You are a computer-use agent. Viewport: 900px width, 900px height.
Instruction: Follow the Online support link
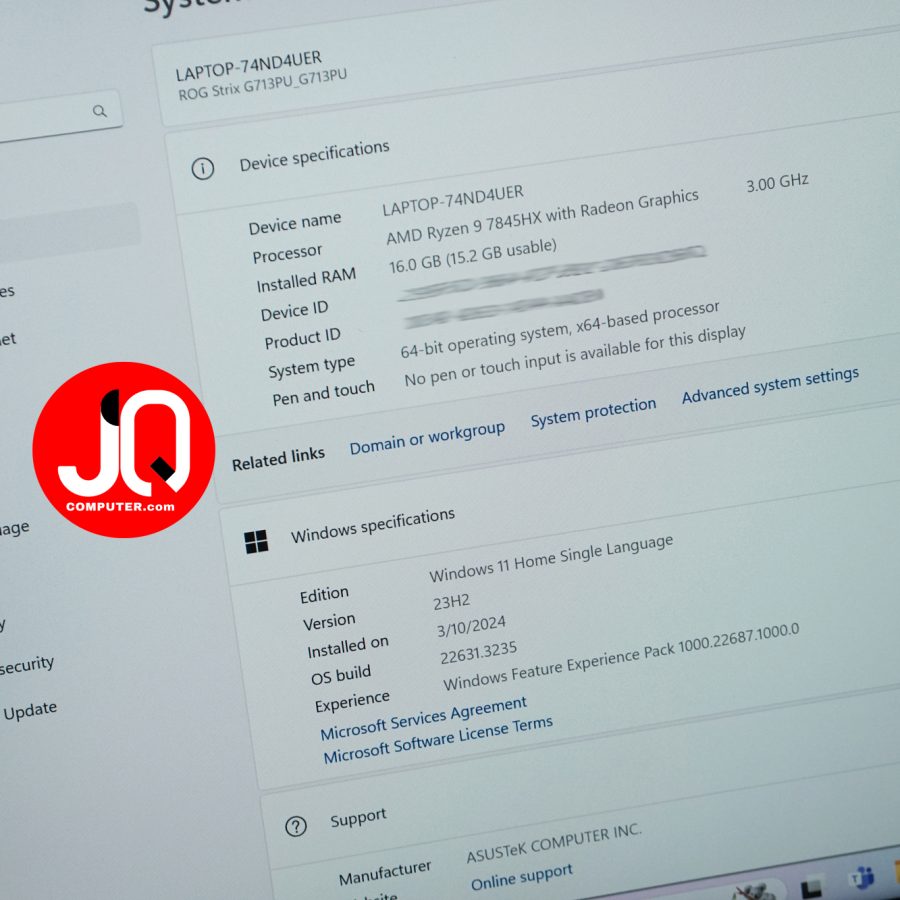tap(522, 878)
